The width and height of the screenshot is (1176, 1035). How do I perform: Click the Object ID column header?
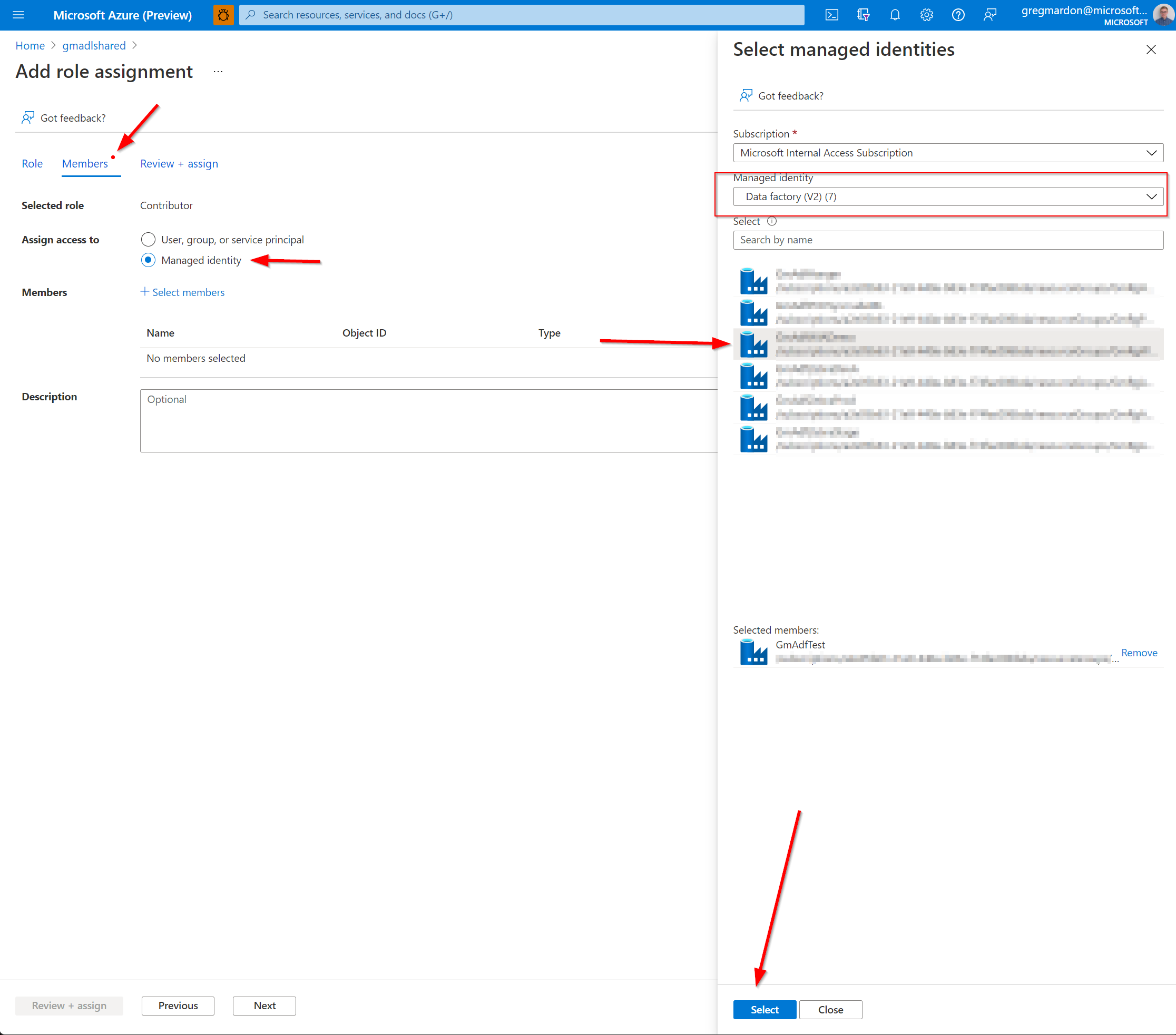click(x=364, y=333)
